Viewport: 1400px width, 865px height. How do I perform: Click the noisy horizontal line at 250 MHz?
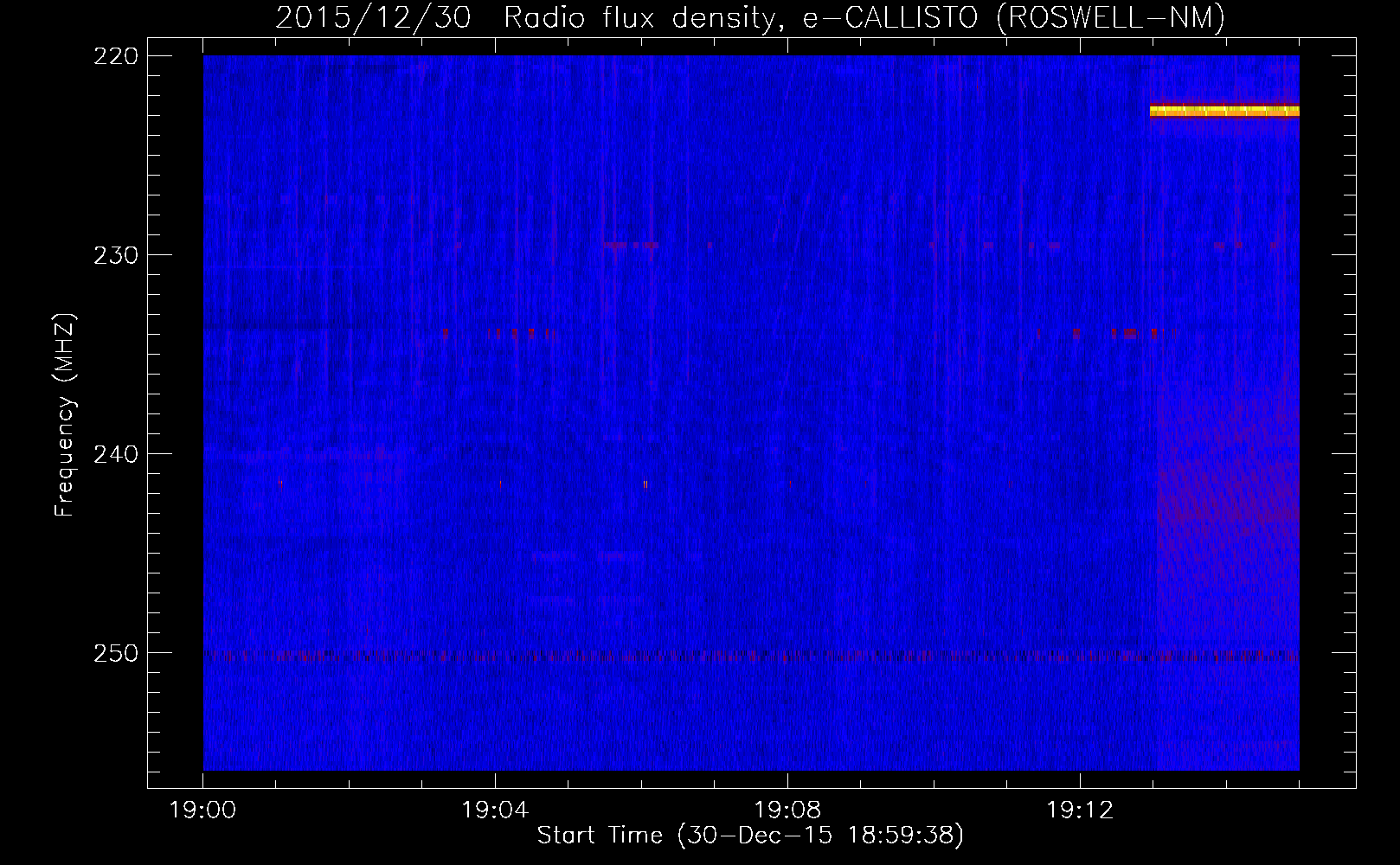751,656
